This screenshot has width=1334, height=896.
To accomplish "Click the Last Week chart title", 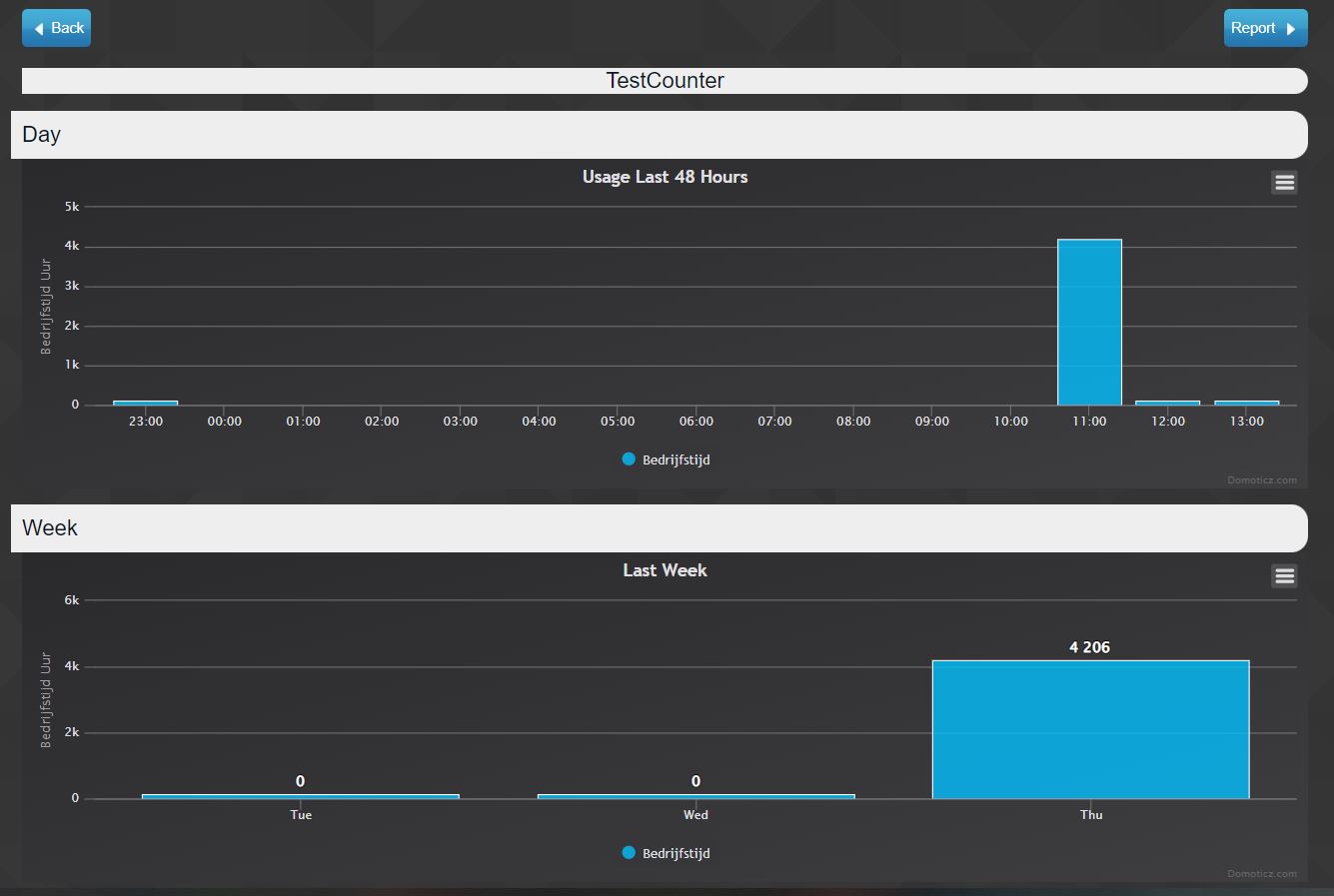I will point(666,570).
